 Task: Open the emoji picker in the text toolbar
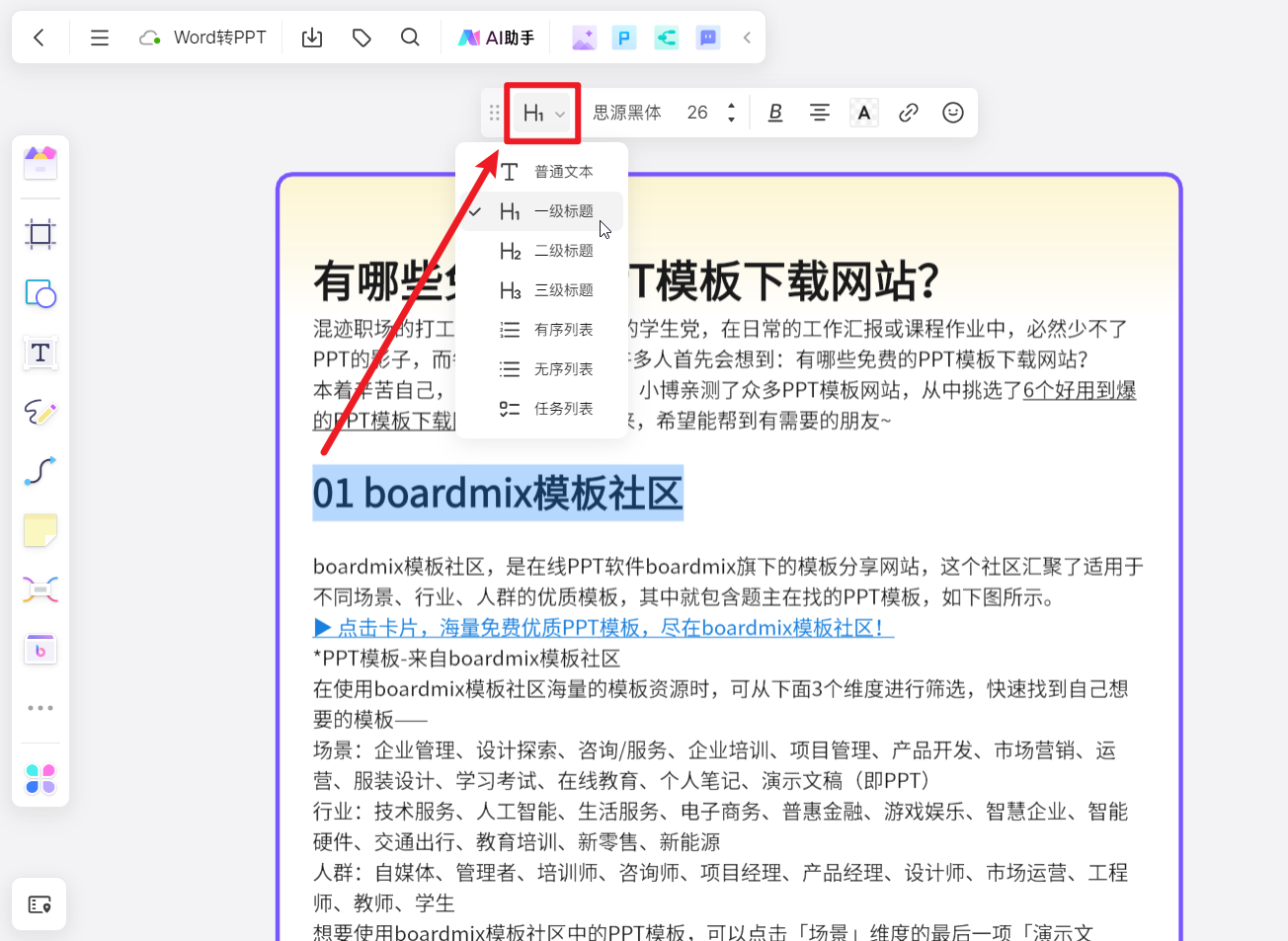(952, 112)
